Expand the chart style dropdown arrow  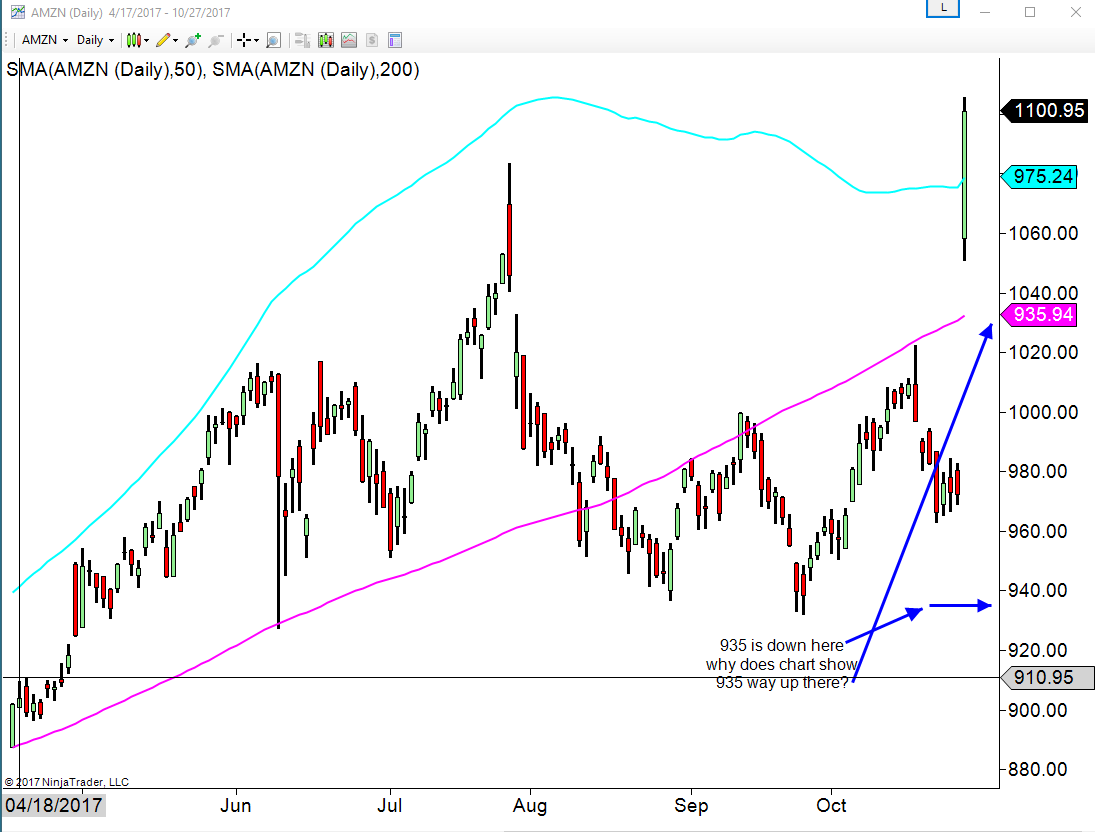coord(147,41)
